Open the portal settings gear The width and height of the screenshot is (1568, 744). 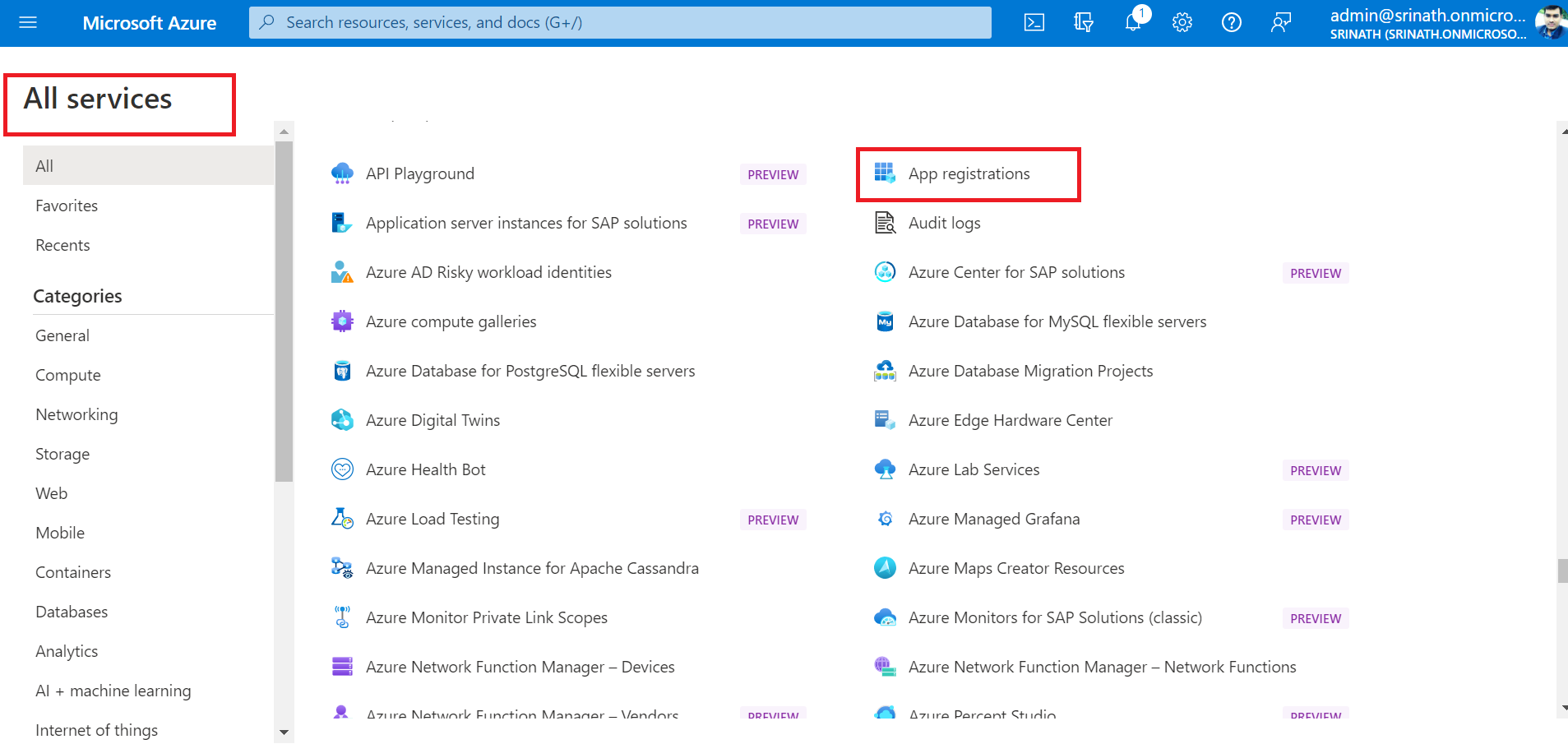1182,23
